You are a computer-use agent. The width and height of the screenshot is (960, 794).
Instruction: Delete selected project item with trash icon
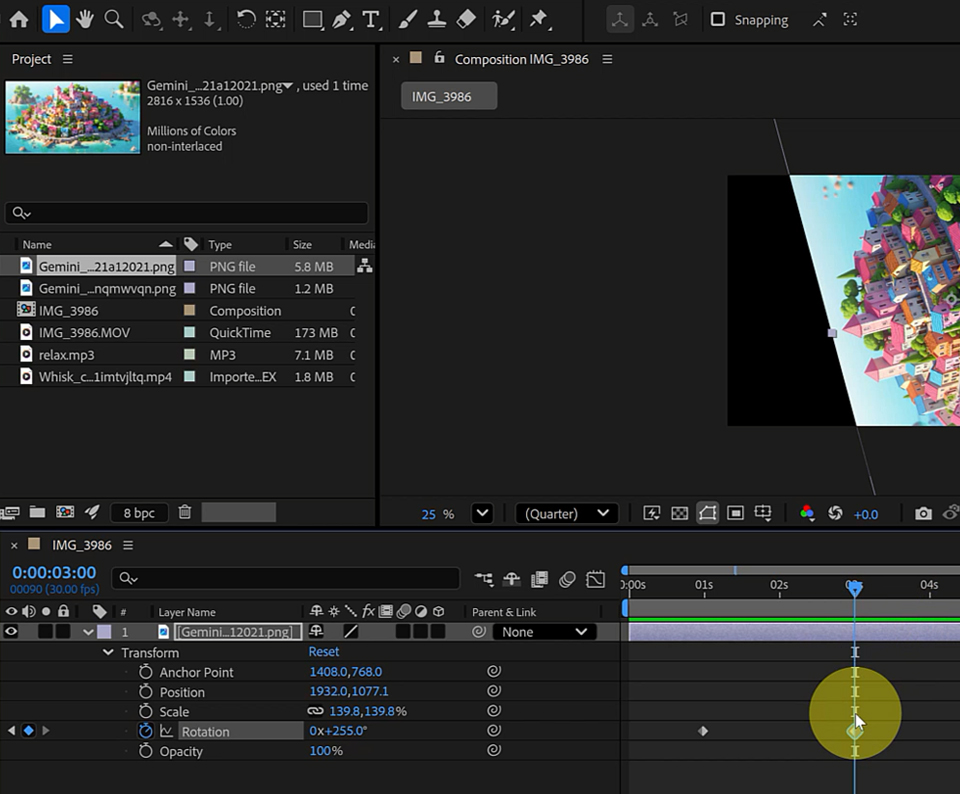[185, 513]
